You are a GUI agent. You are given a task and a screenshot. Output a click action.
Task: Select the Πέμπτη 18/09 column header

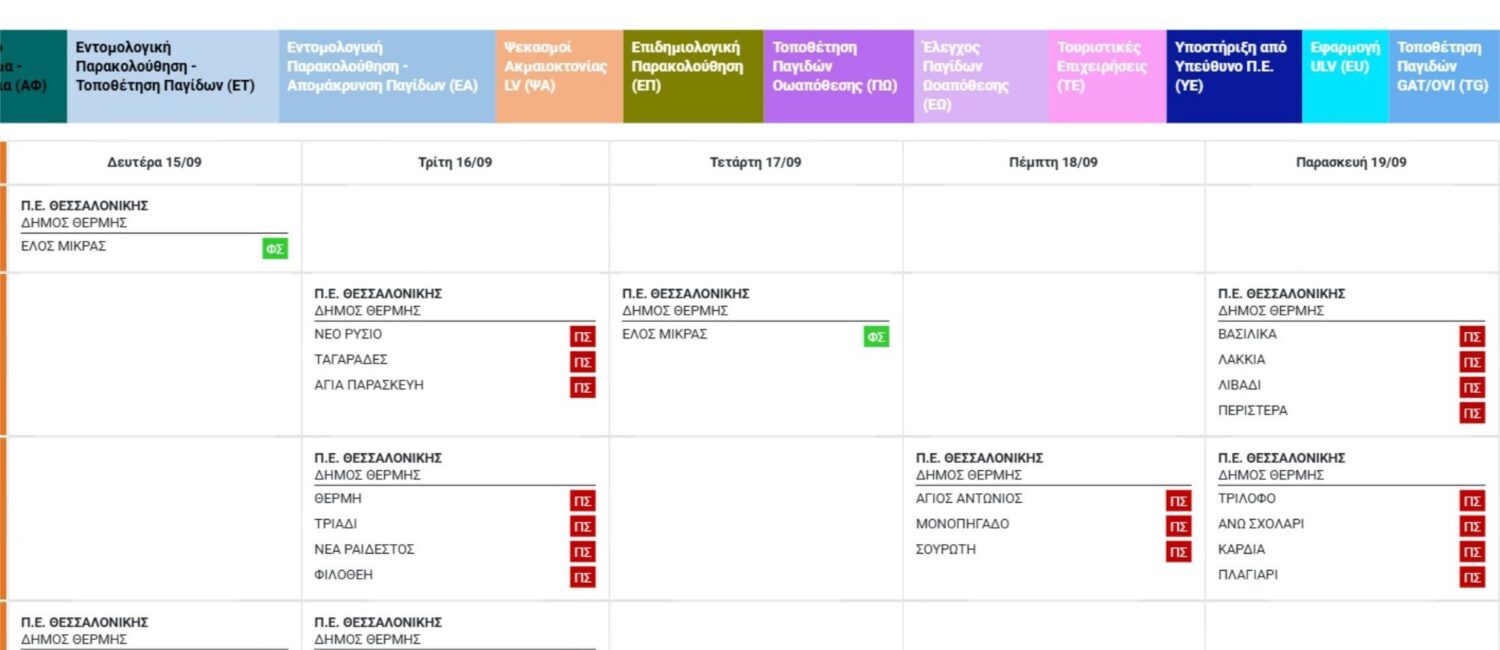click(x=1053, y=163)
